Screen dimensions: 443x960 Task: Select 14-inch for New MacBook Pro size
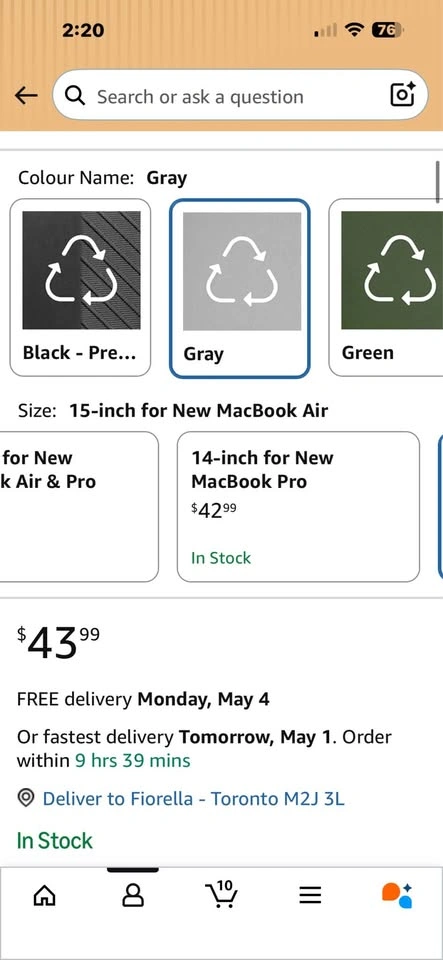pos(299,506)
